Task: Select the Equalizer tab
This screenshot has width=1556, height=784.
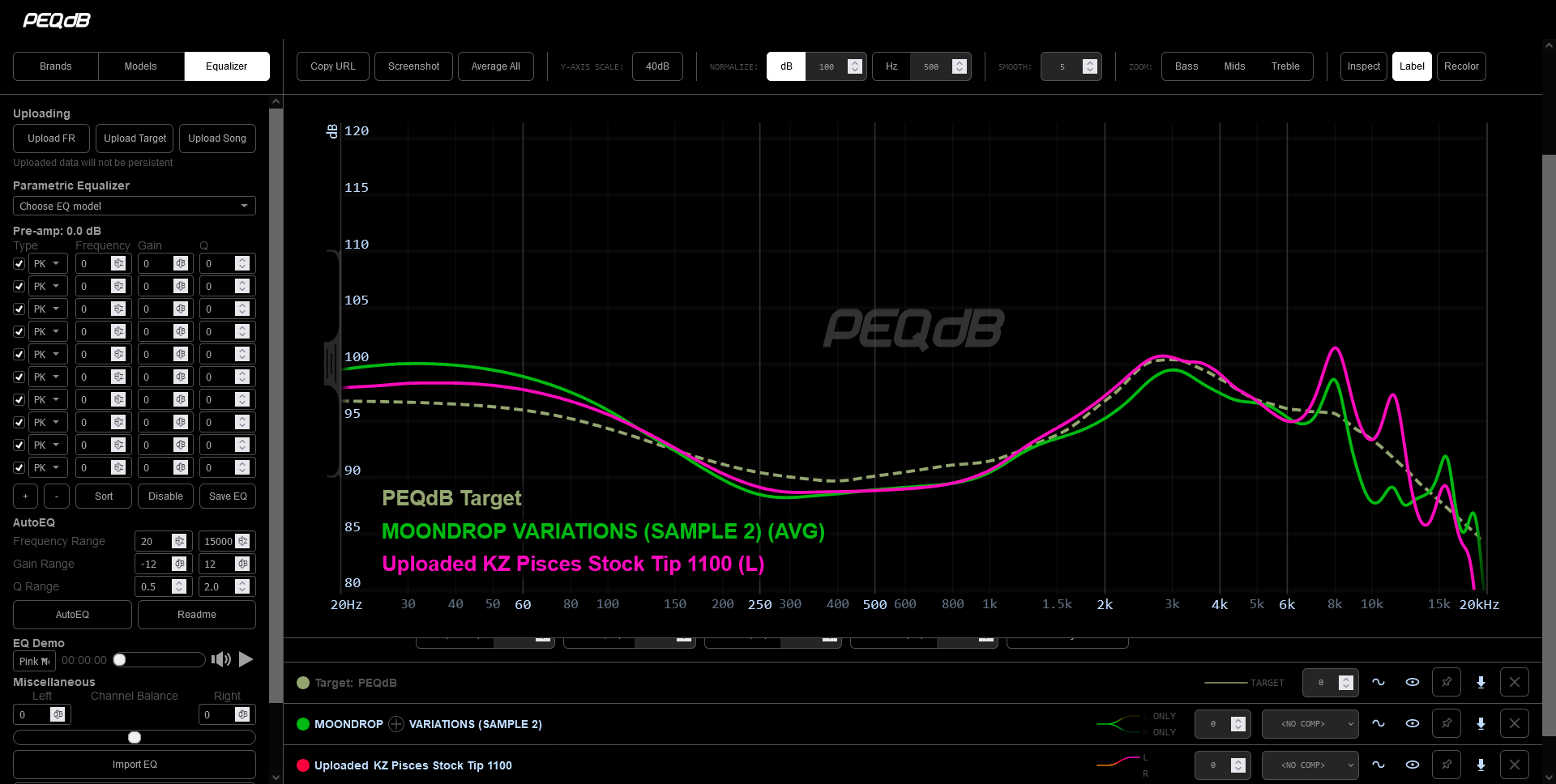Action: 227,66
